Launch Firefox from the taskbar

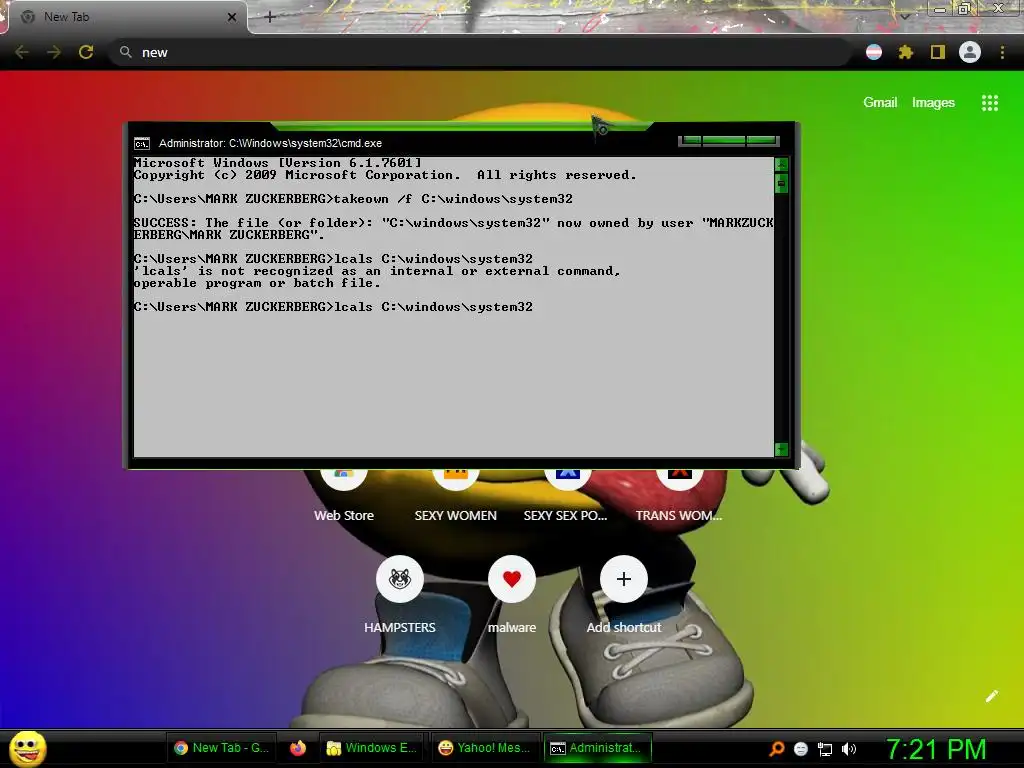click(298, 748)
